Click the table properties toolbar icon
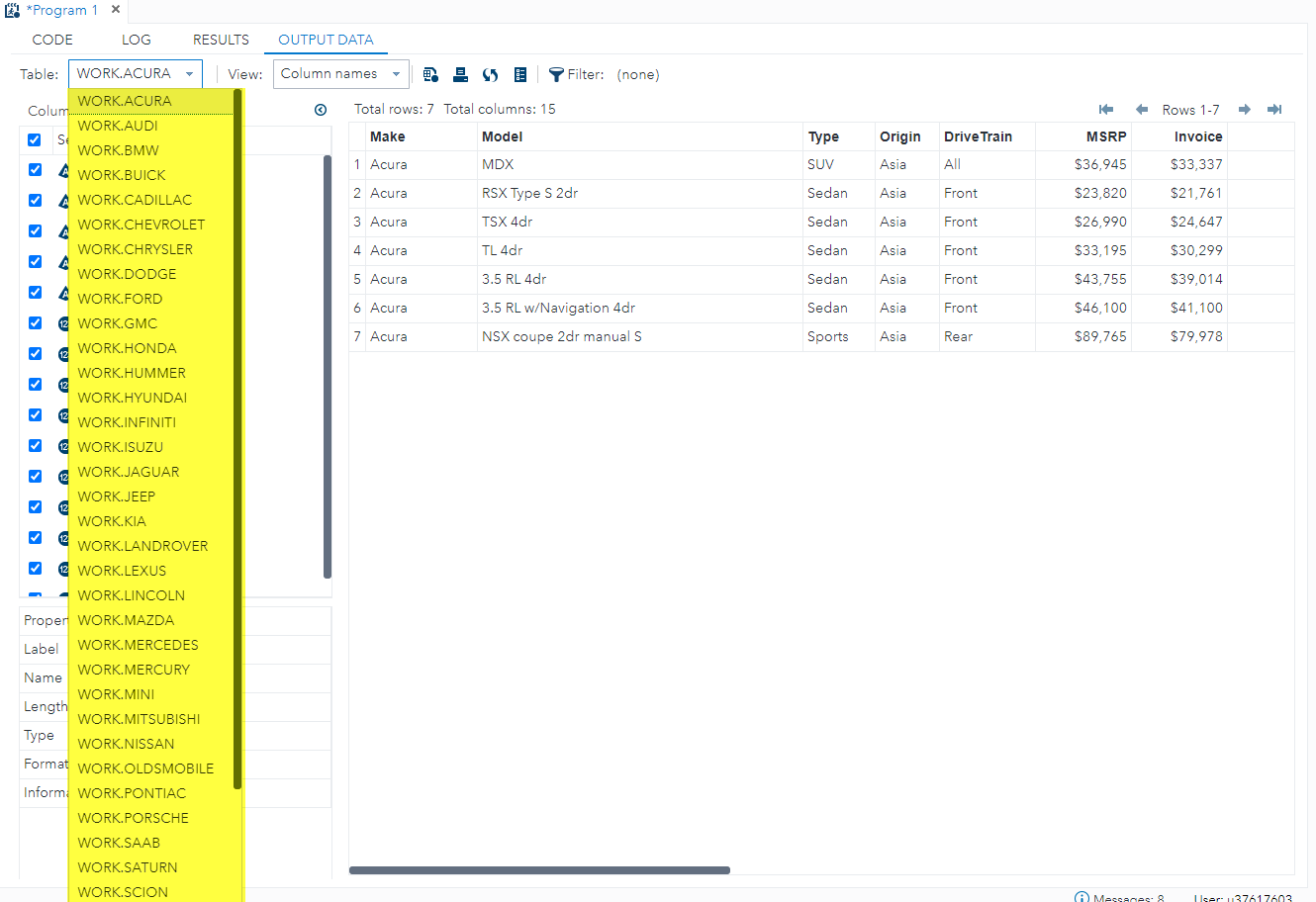Image resolution: width=1316 pixels, height=902 pixels. tap(430, 74)
